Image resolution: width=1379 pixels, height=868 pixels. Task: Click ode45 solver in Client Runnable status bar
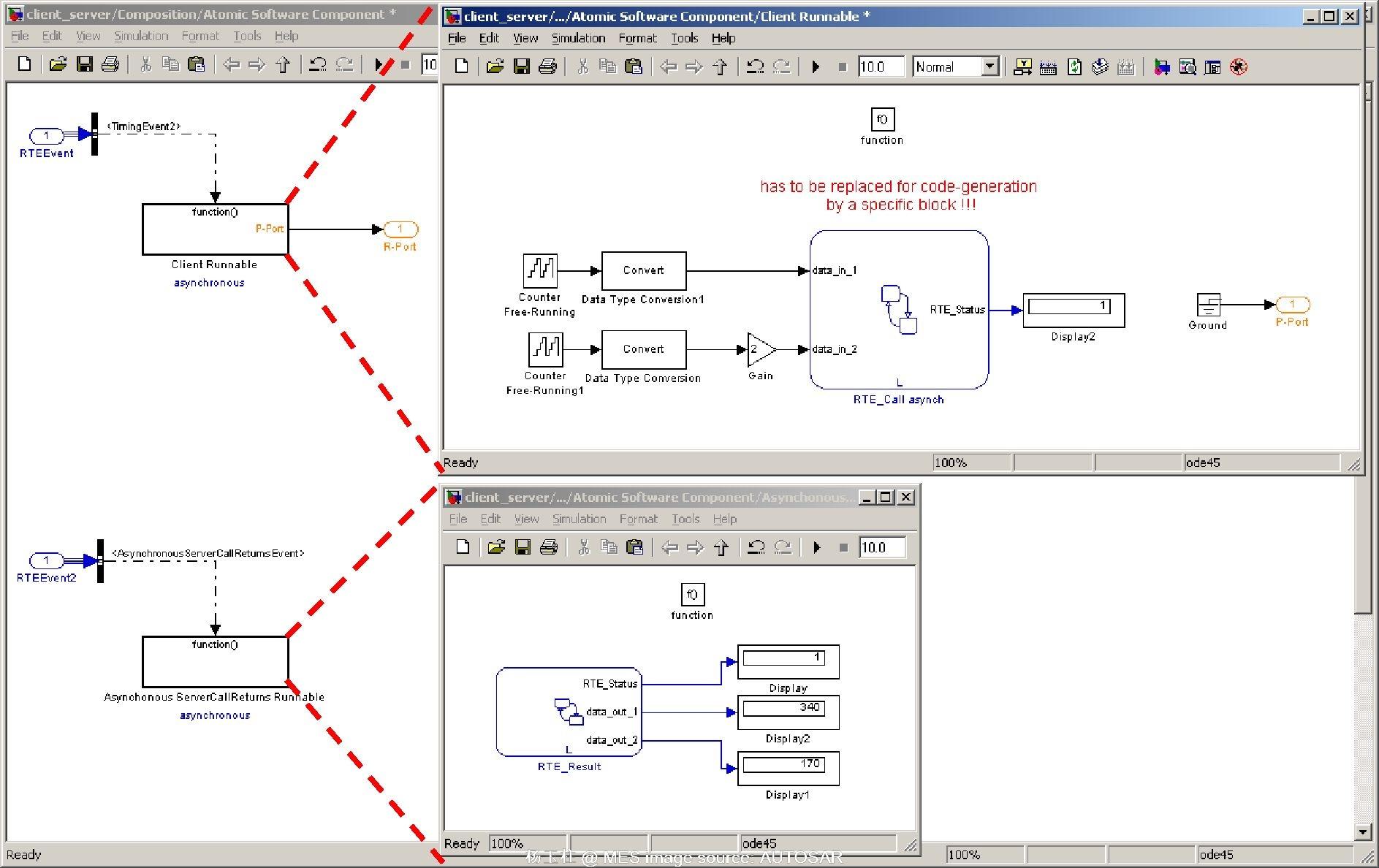click(x=1261, y=462)
